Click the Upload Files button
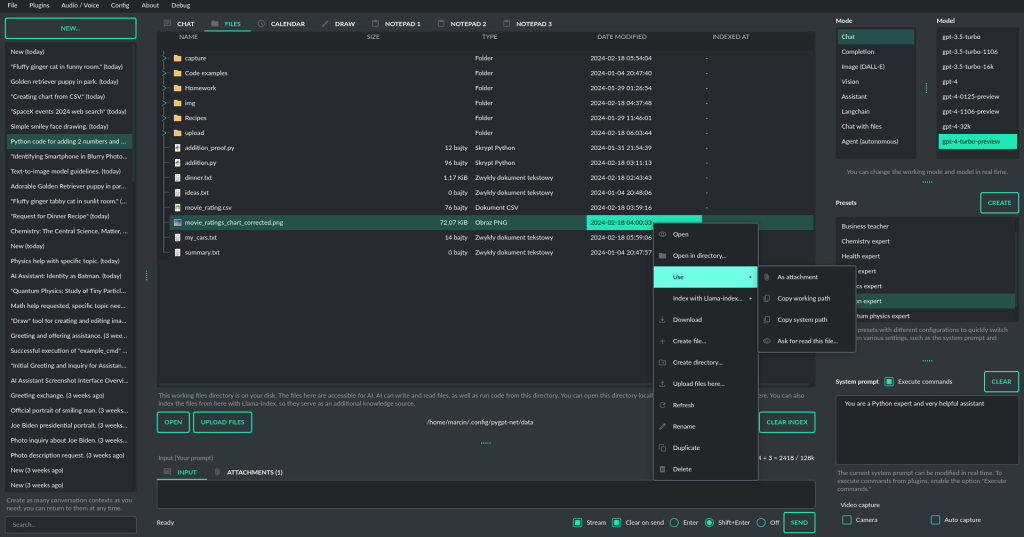 (x=222, y=422)
